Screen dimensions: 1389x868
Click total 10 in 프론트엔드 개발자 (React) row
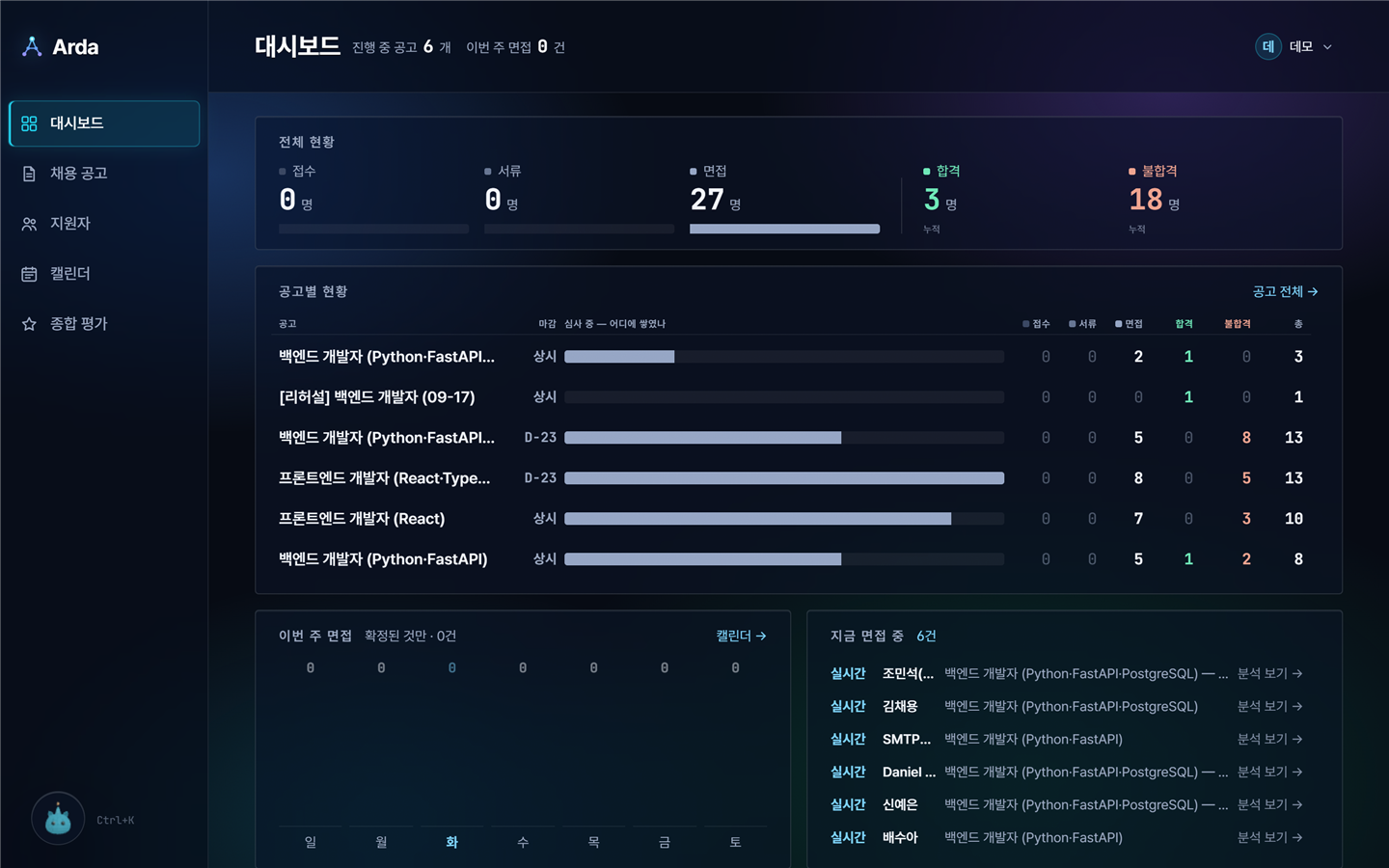click(x=1294, y=519)
